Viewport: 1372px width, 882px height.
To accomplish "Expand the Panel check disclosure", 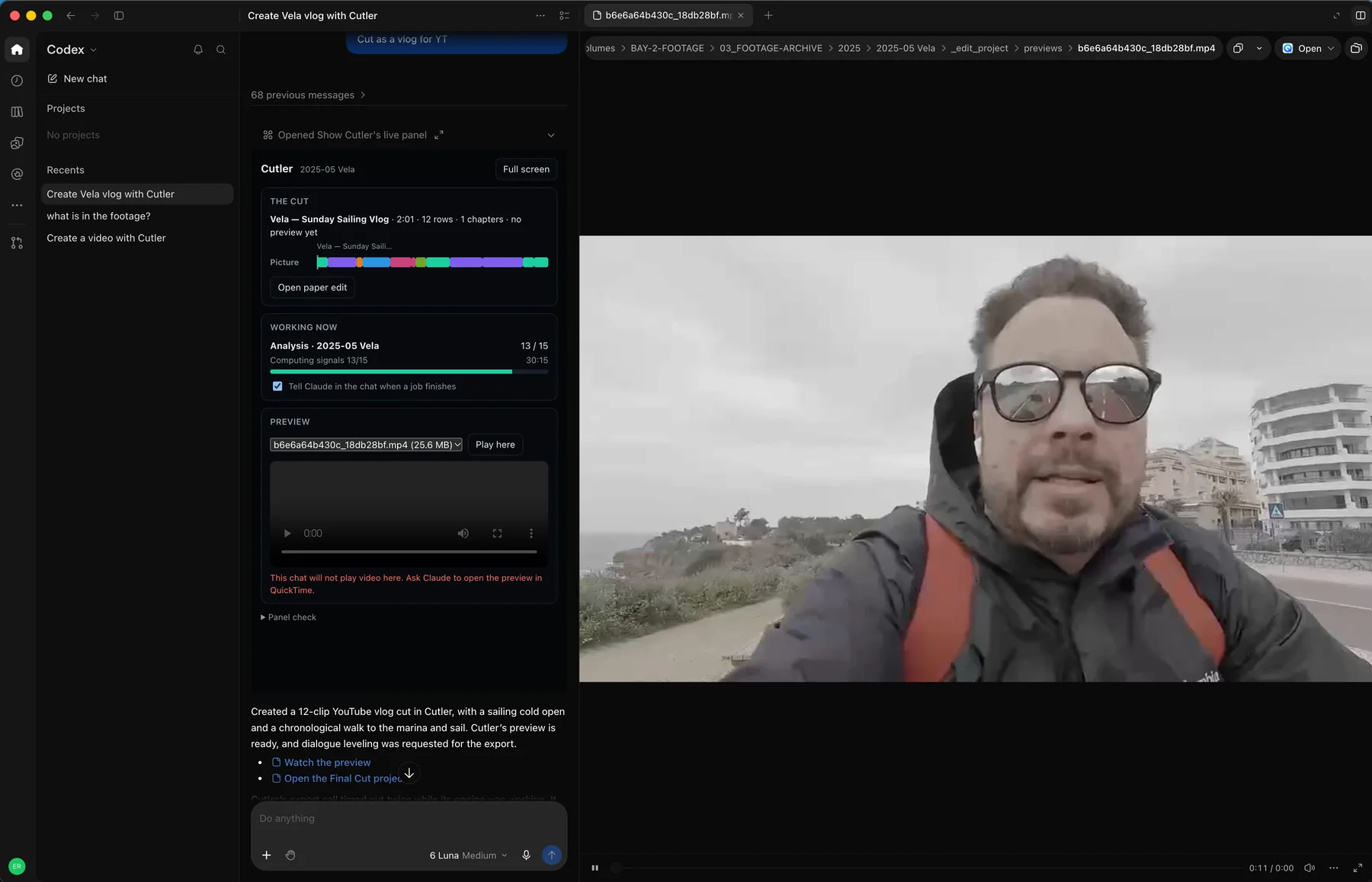I will coord(288,617).
